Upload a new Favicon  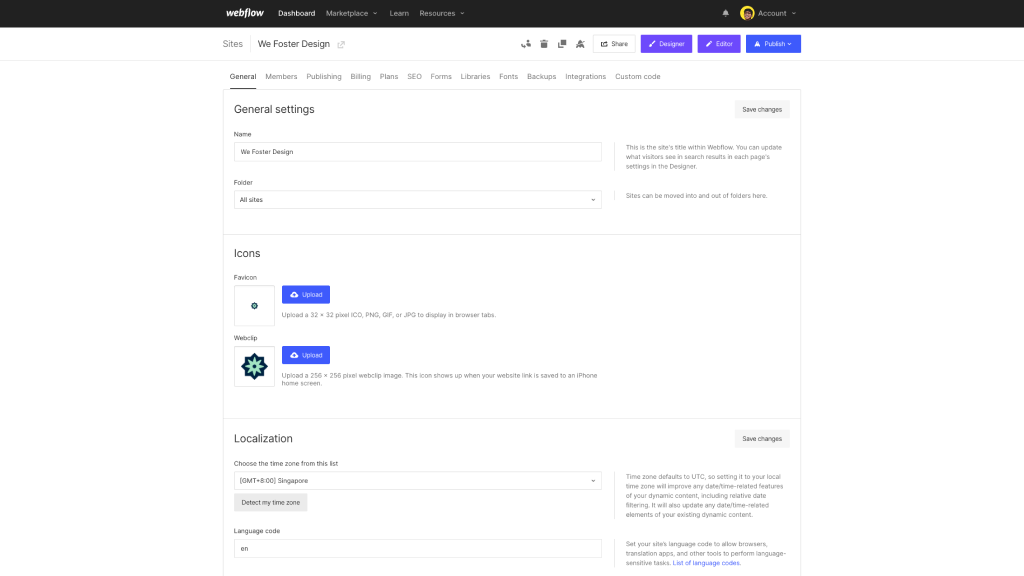pos(306,294)
